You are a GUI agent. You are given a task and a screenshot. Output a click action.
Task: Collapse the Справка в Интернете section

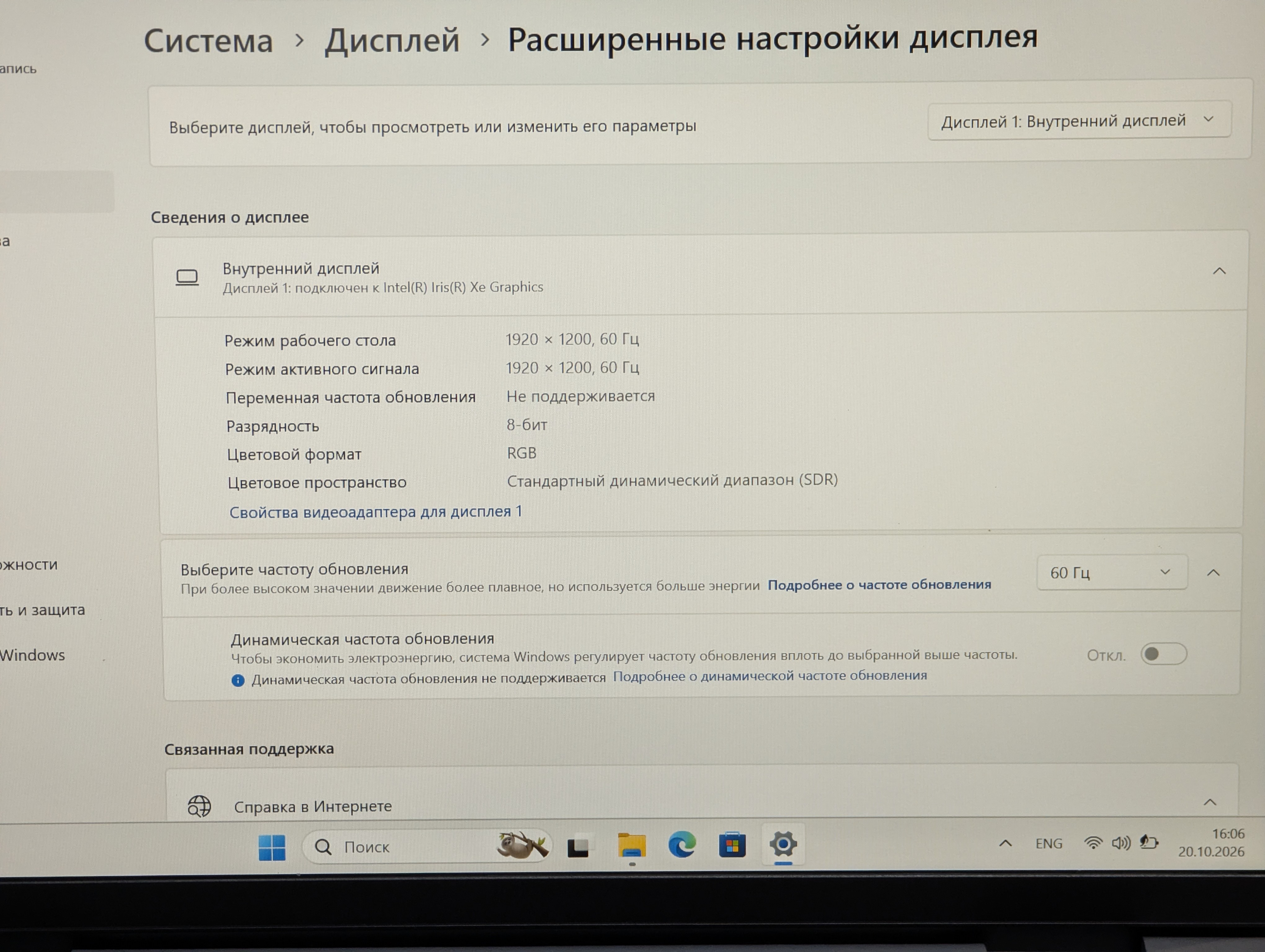[x=1210, y=802]
